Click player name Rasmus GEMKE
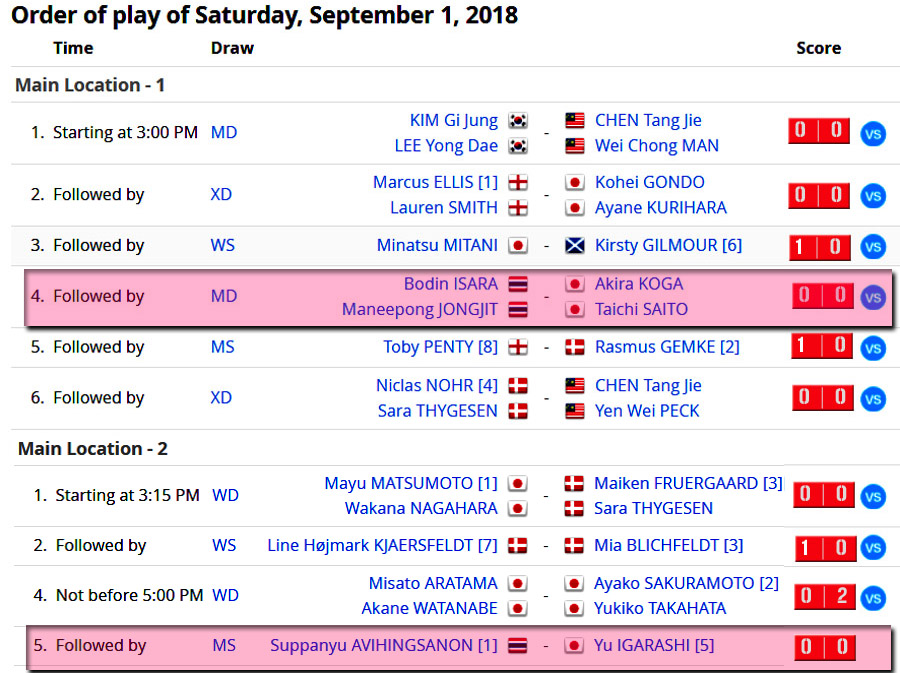The width and height of the screenshot is (900, 673). tap(667, 347)
